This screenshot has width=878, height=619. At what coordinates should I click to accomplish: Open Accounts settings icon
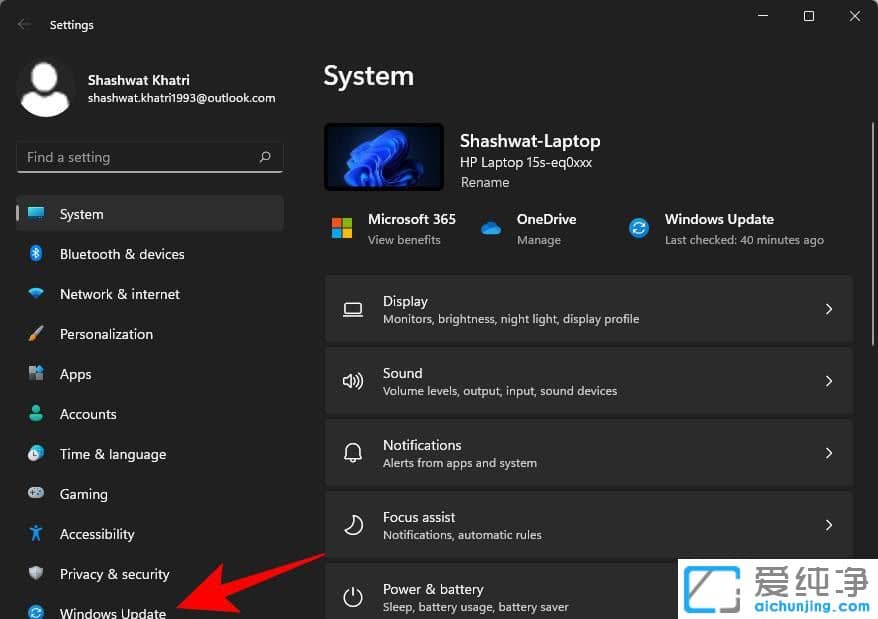(36, 414)
